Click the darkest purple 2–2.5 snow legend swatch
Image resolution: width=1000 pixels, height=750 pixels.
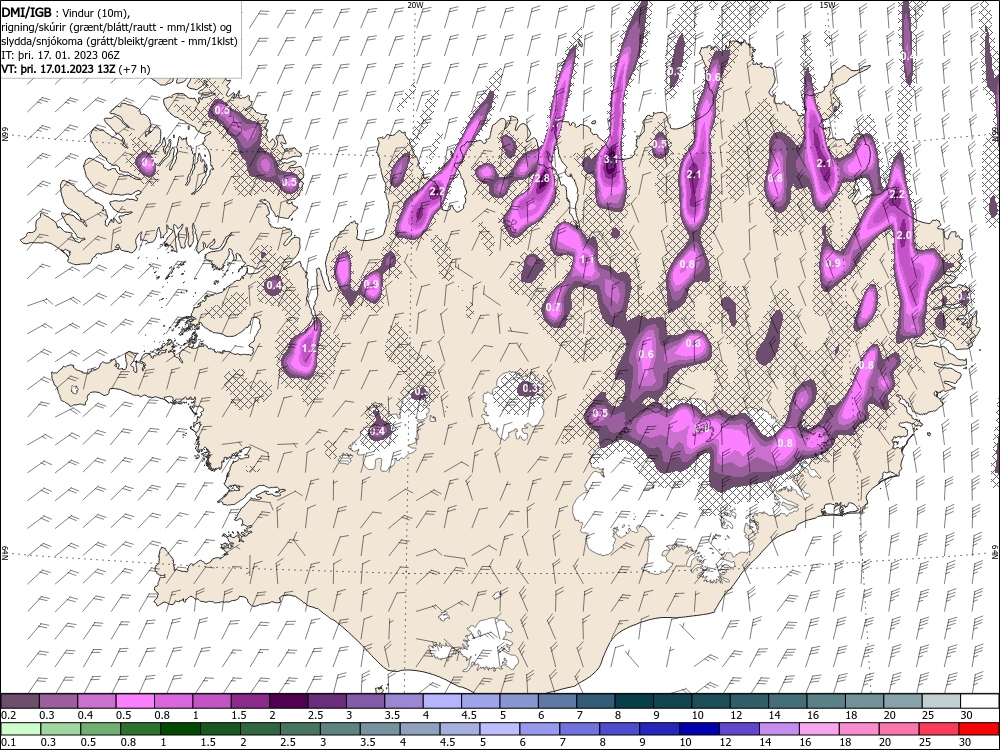click(x=288, y=701)
